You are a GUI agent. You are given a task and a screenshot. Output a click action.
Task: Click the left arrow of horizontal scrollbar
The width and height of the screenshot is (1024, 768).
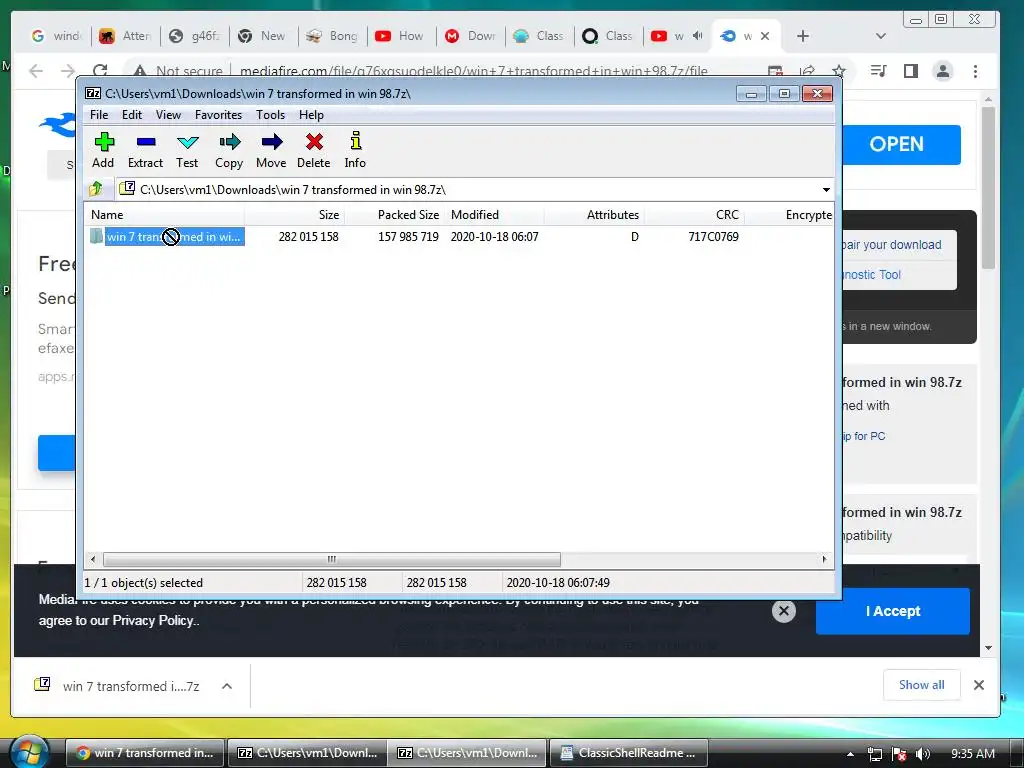(x=93, y=559)
